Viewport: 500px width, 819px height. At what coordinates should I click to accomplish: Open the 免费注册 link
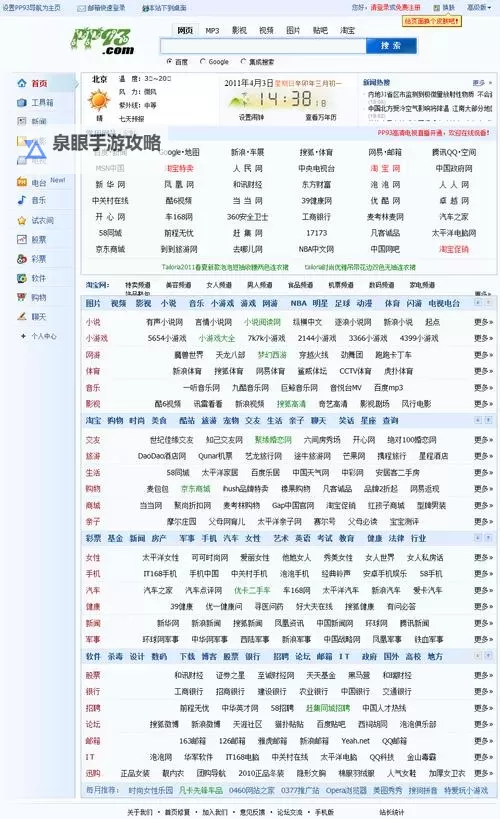(408, 7)
